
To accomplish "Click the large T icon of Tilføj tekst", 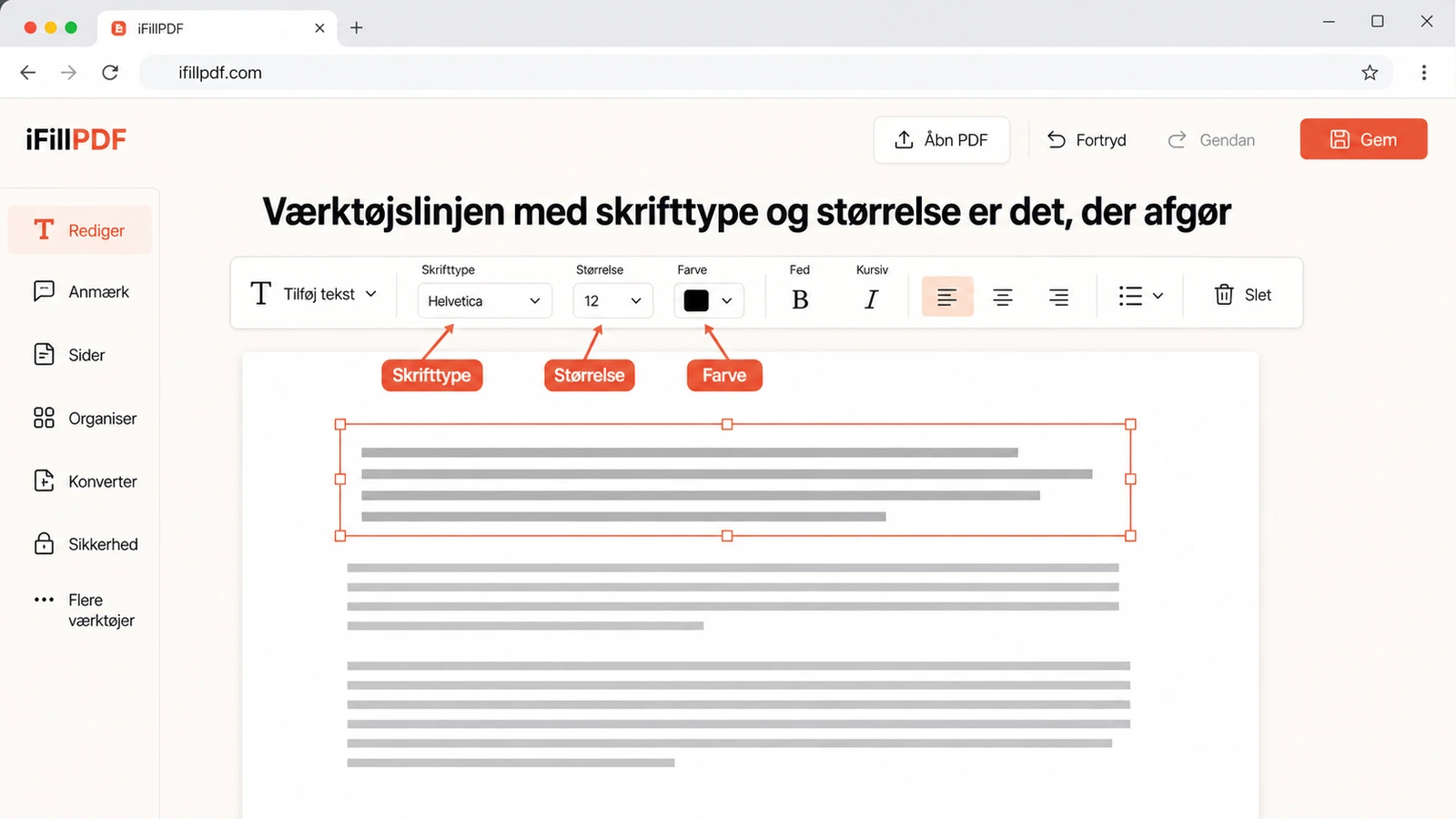I will tap(261, 293).
